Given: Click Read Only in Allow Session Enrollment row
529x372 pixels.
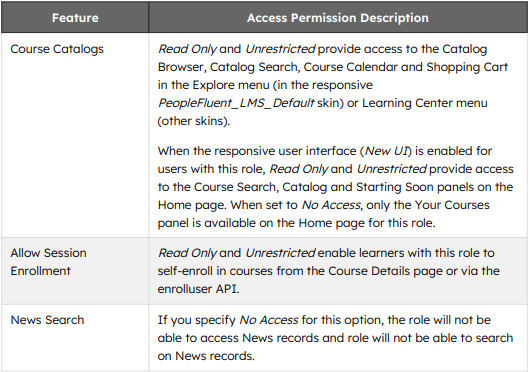Looking at the screenshot, I should (187, 253).
